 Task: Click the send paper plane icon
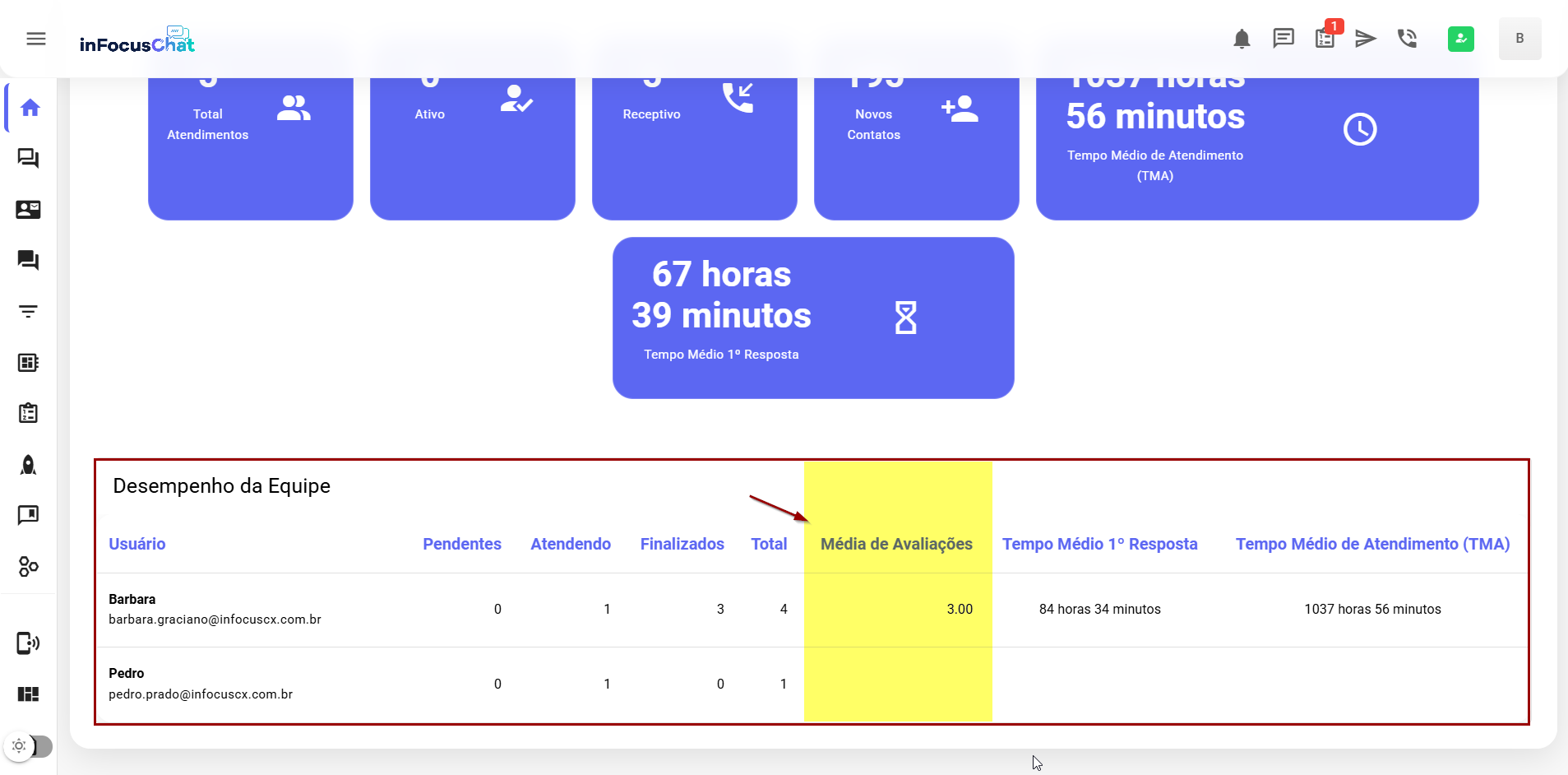pos(1365,39)
